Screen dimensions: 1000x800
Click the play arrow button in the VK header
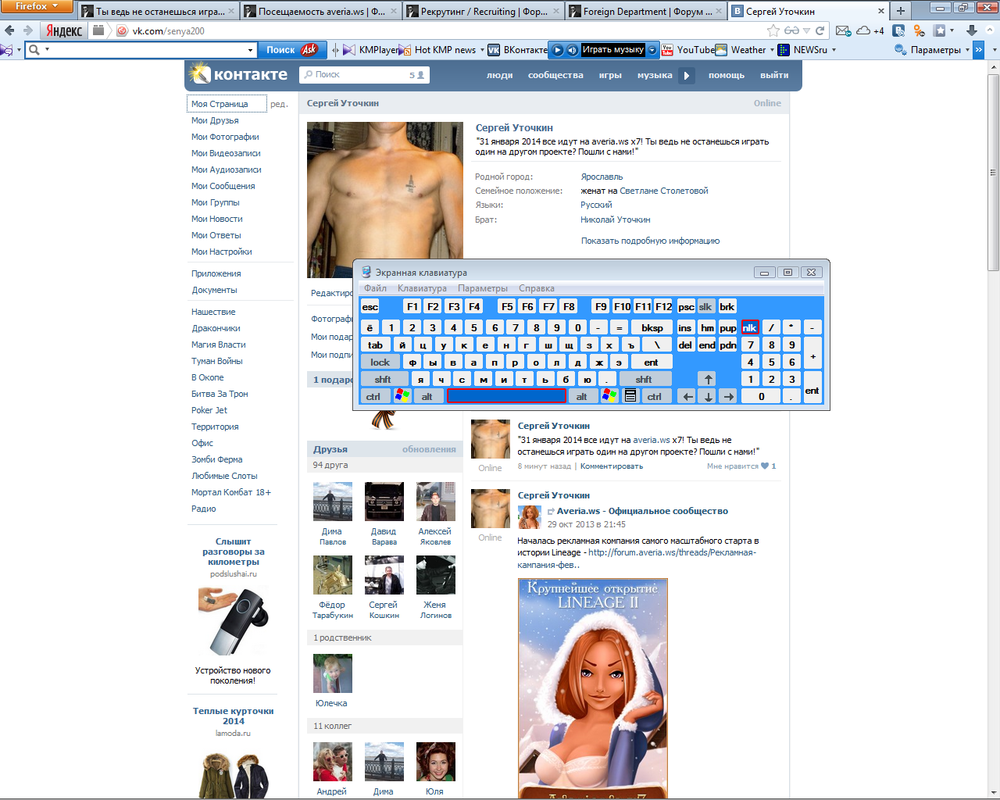(x=687, y=75)
